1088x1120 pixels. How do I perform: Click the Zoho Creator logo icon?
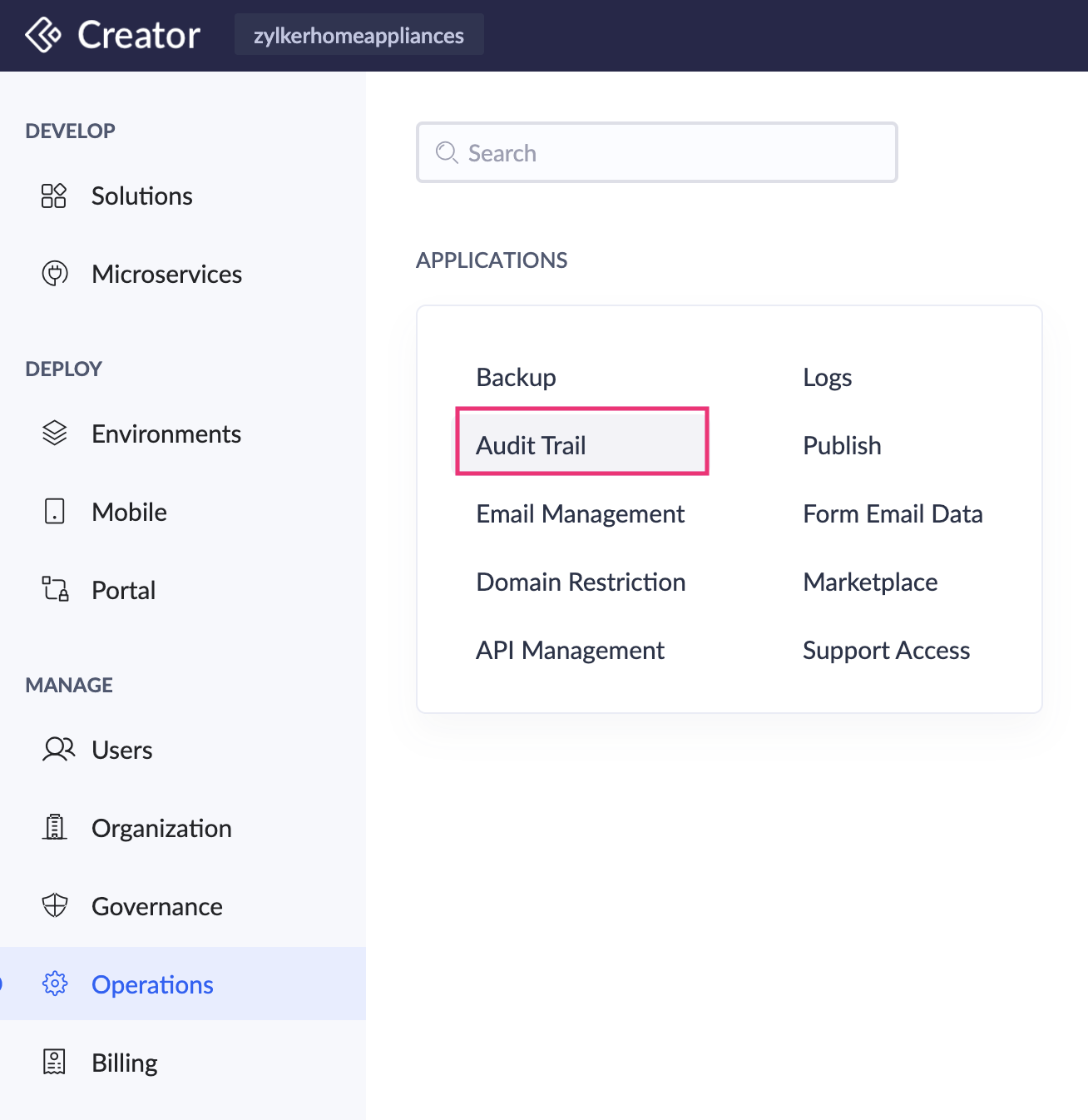[x=43, y=35]
